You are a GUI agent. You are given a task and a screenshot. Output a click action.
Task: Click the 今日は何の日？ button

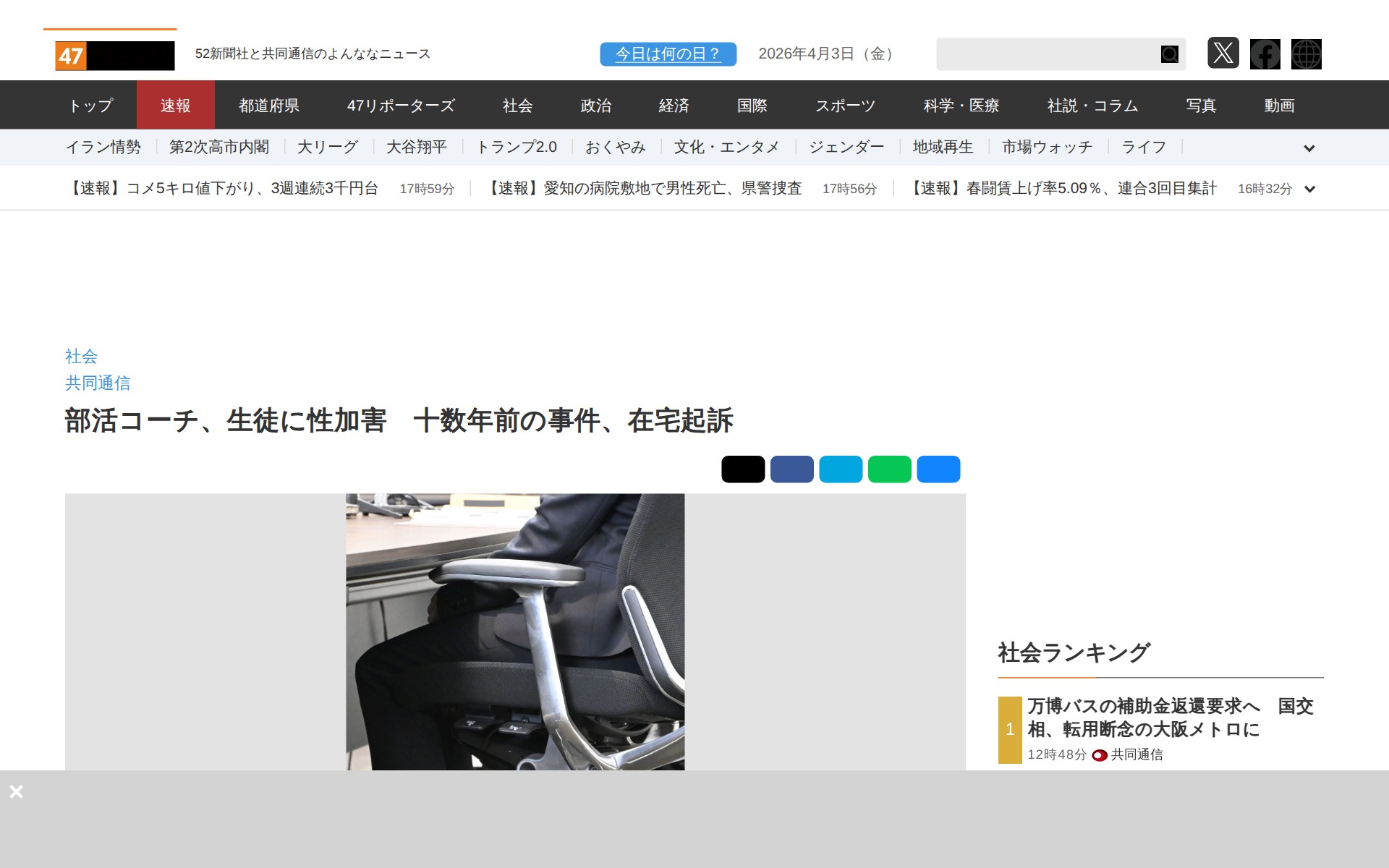coord(668,54)
